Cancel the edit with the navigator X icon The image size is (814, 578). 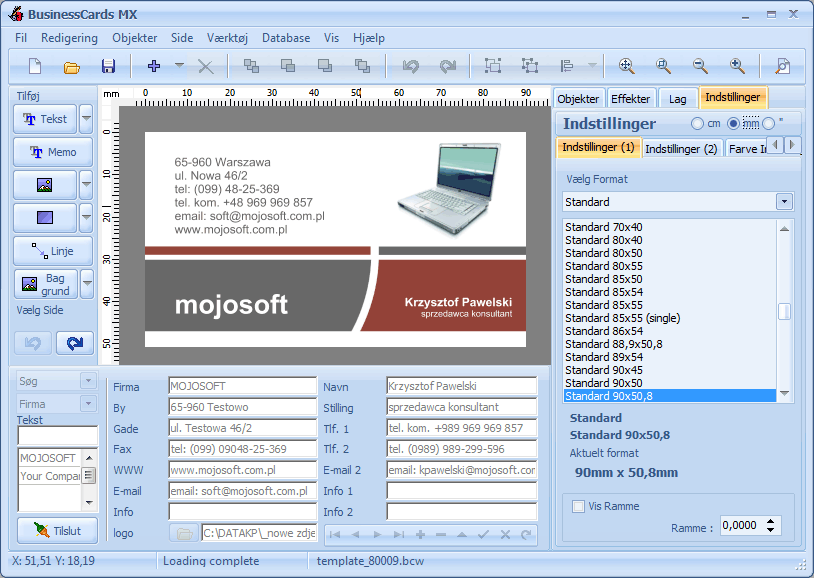[x=505, y=534]
